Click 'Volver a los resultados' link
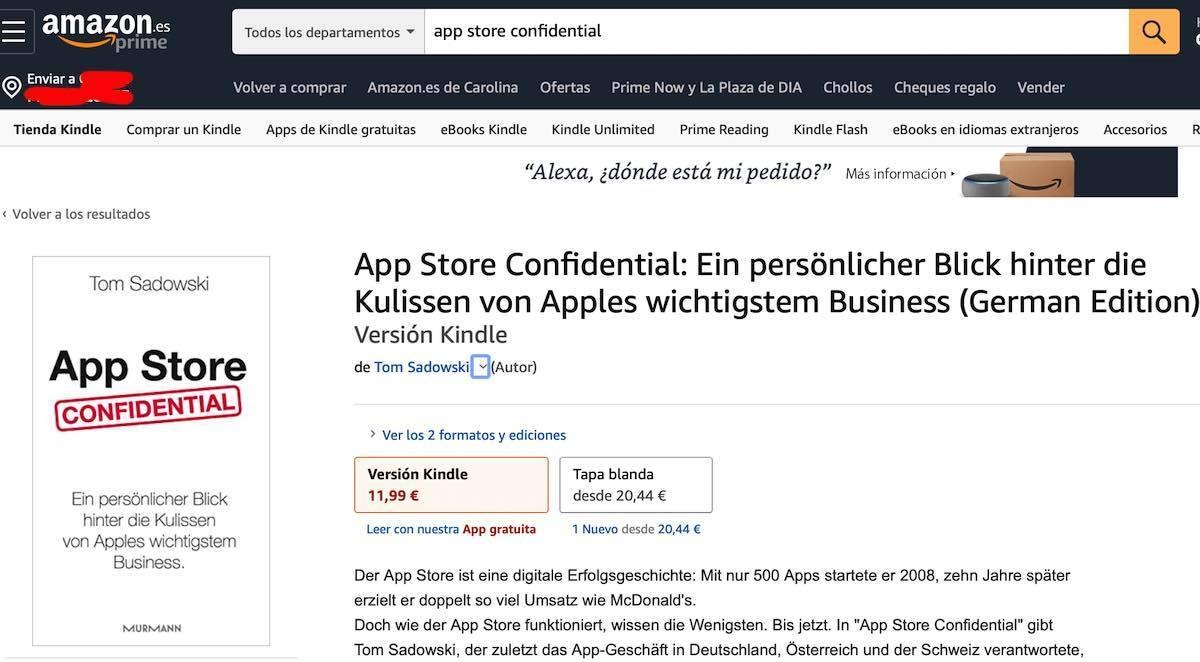Screen dimensions: 1200x662 [x=80, y=214]
